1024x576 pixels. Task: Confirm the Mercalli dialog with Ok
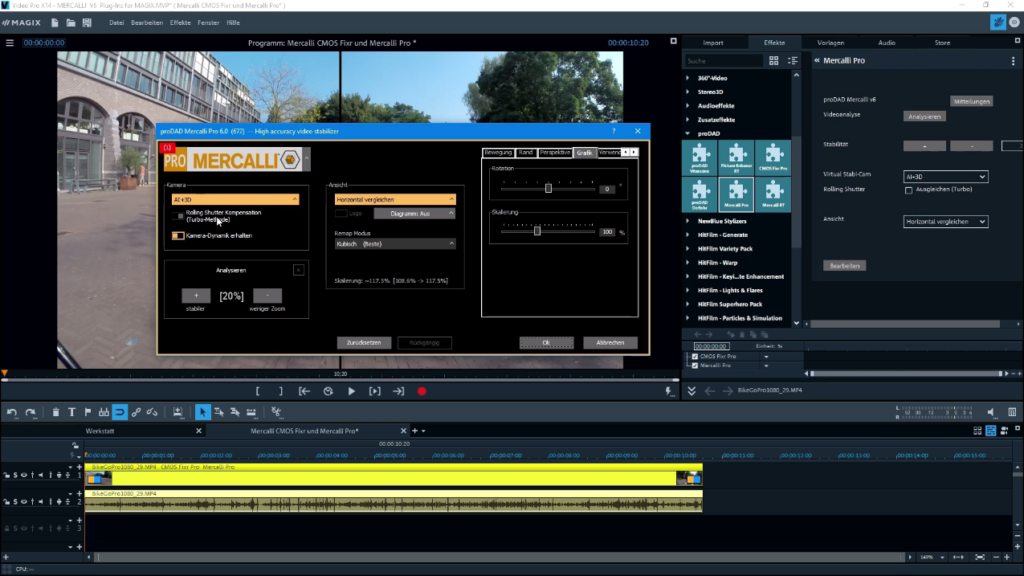tap(546, 343)
